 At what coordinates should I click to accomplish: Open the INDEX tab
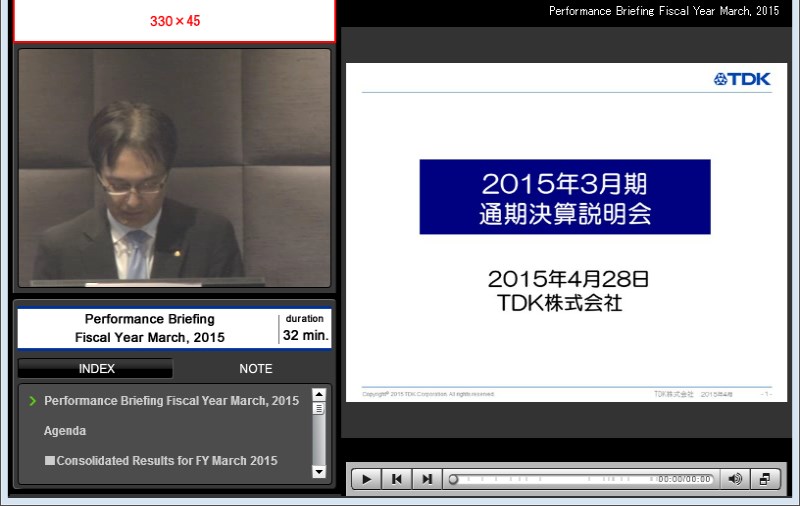click(96, 368)
